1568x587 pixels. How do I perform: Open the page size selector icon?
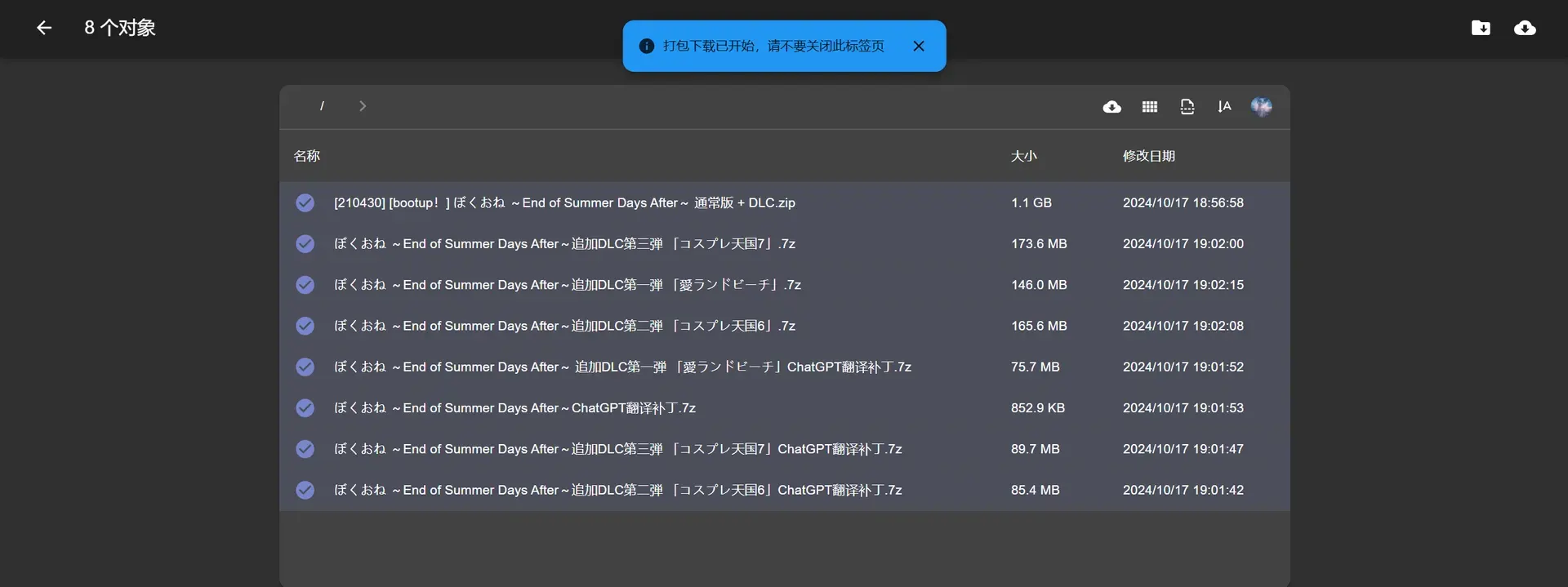tap(1187, 107)
